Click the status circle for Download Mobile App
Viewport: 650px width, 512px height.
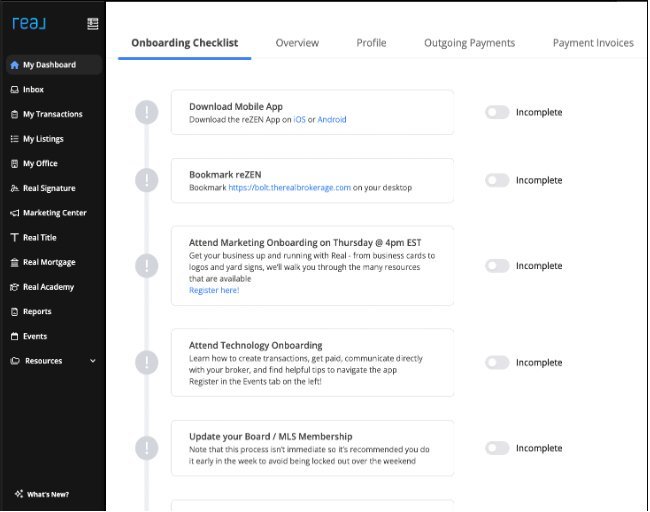pyautogui.click(x=147, y=112)
